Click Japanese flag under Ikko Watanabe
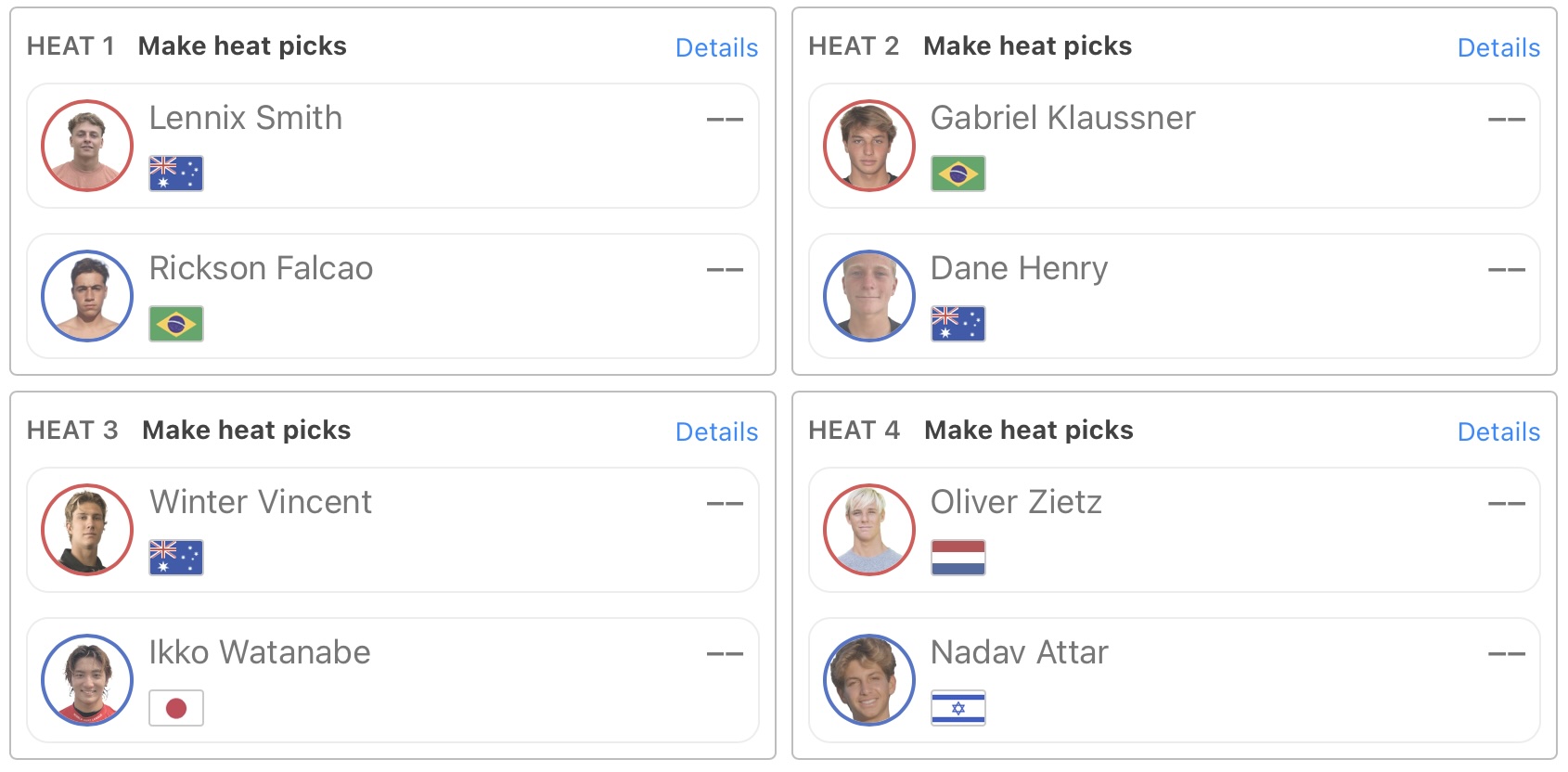This screenshot has width=1568, height=772. click(x=176, y=708)
